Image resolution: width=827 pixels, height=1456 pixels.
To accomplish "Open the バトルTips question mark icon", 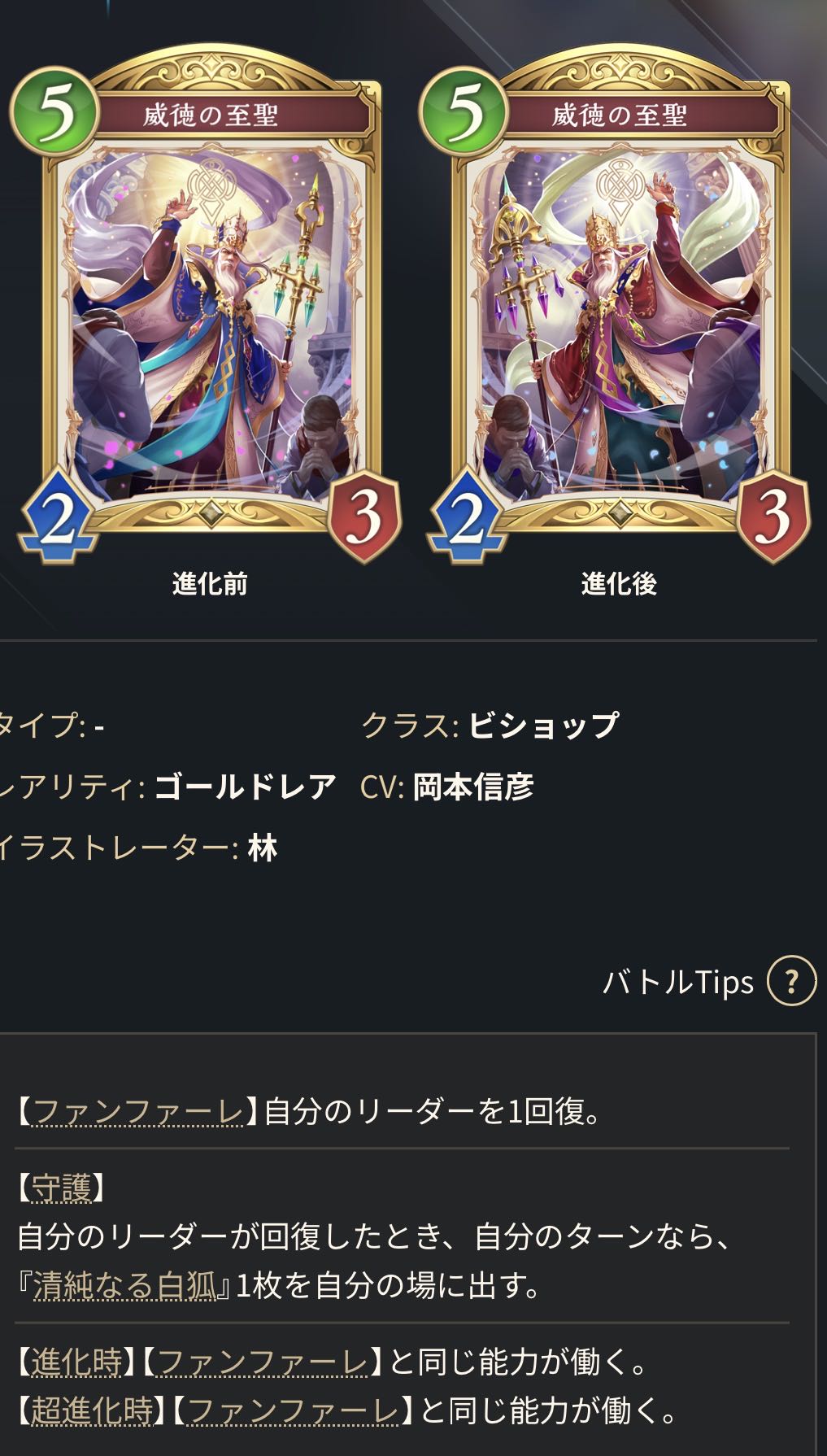I will [791, 982].
